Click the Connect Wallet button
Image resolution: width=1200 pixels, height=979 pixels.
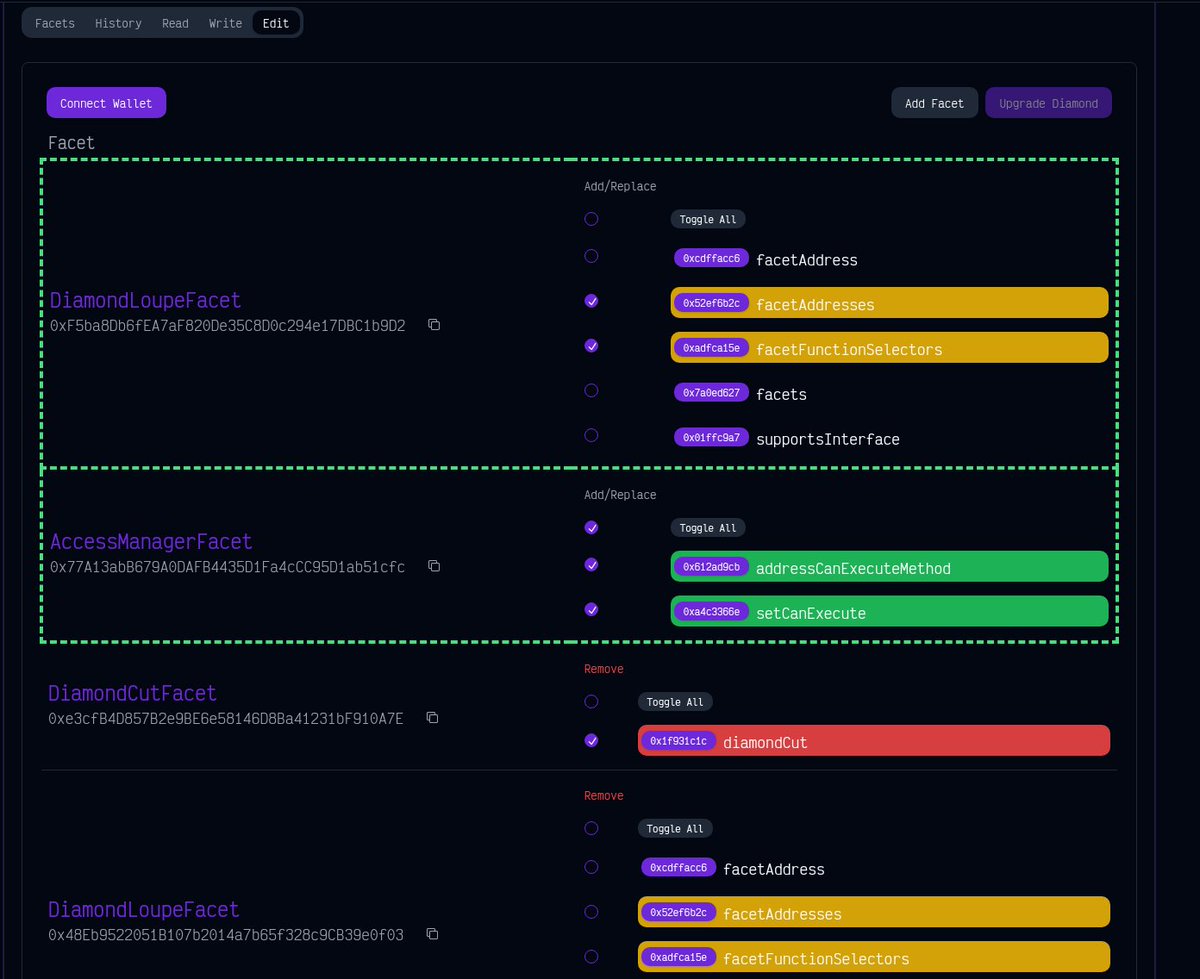point(106,102)
